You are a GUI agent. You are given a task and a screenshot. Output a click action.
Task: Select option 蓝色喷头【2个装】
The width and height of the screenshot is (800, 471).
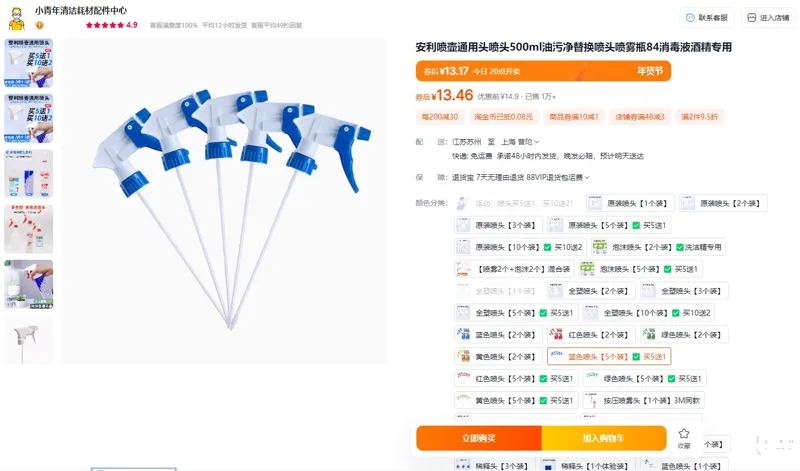tap(498, 335)
